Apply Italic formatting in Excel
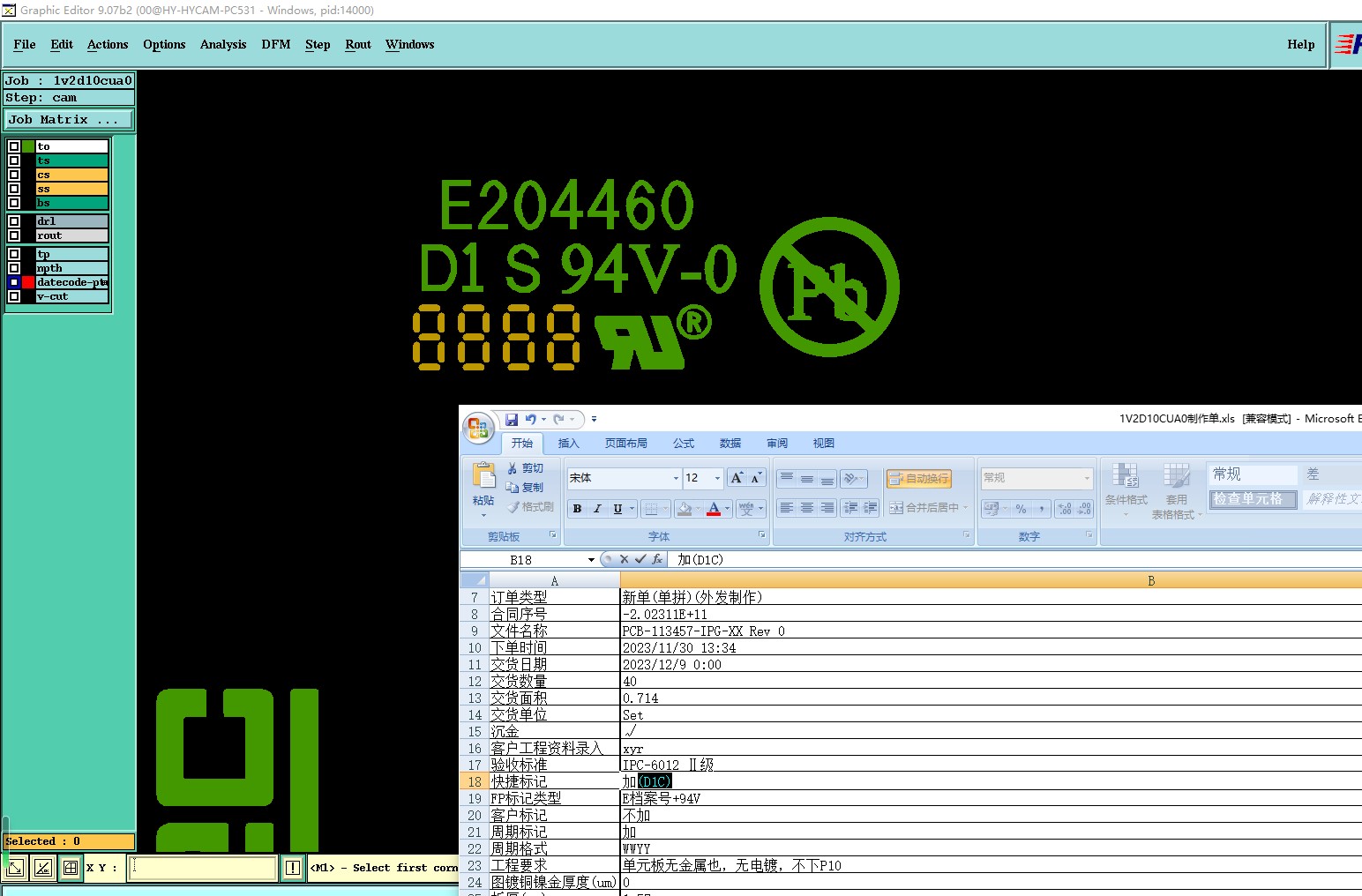This screenshot has width=1362, height=896. 597,509
